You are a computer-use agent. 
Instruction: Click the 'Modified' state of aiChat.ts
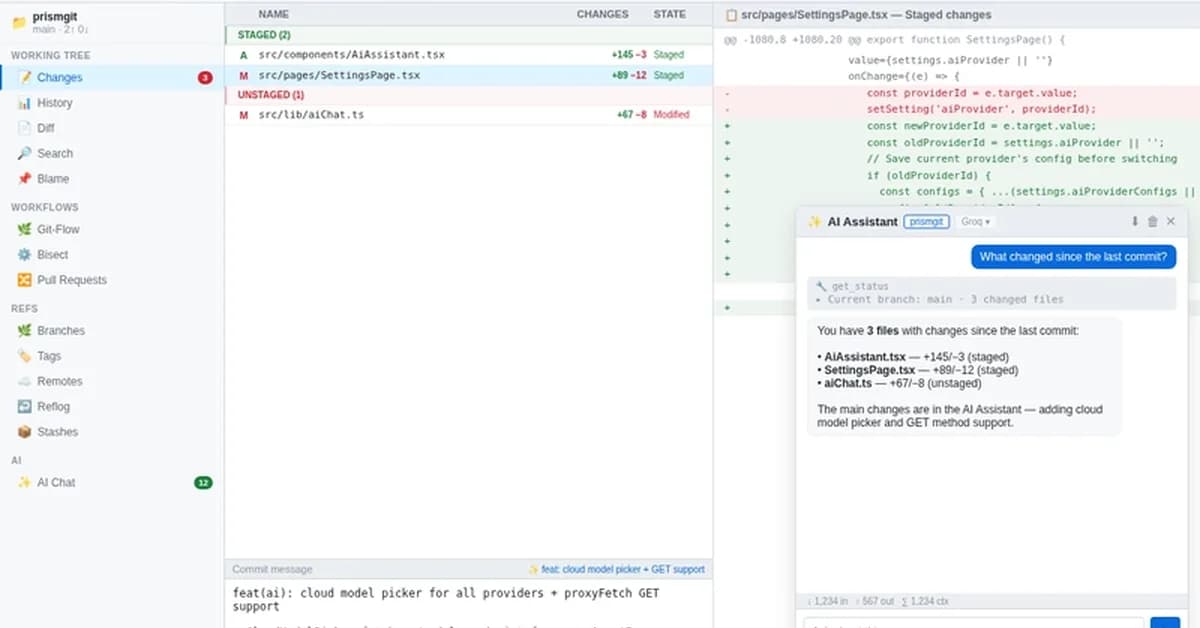click(x=672, y=115)
